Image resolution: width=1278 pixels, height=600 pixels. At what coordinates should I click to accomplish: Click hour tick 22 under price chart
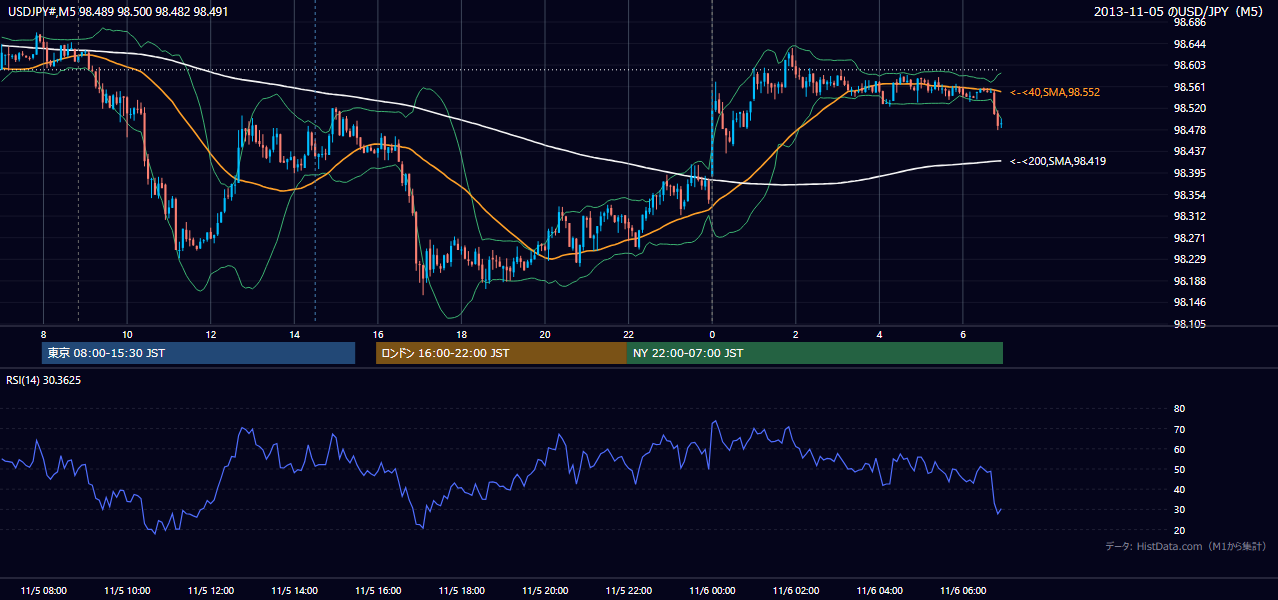628,334
